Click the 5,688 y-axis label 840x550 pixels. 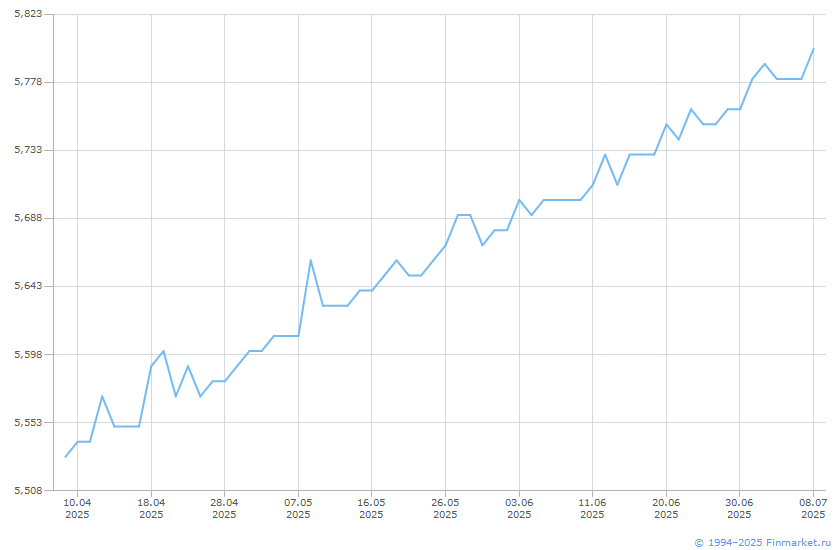pyautogui.click(x=28, y=218)
